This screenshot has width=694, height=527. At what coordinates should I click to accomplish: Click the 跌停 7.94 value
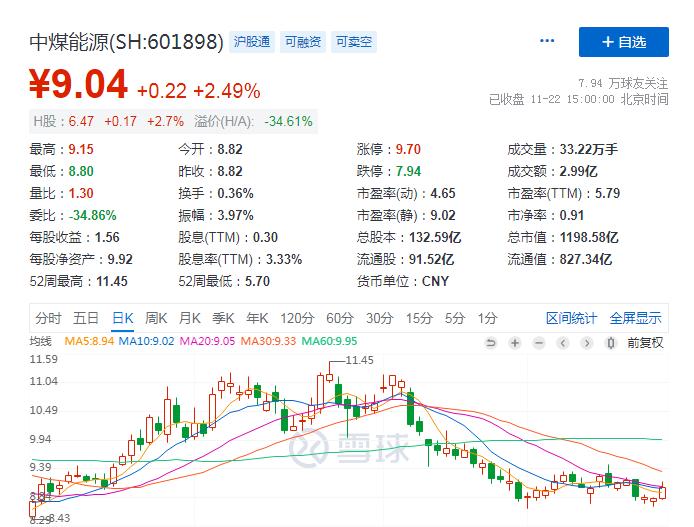408,171
